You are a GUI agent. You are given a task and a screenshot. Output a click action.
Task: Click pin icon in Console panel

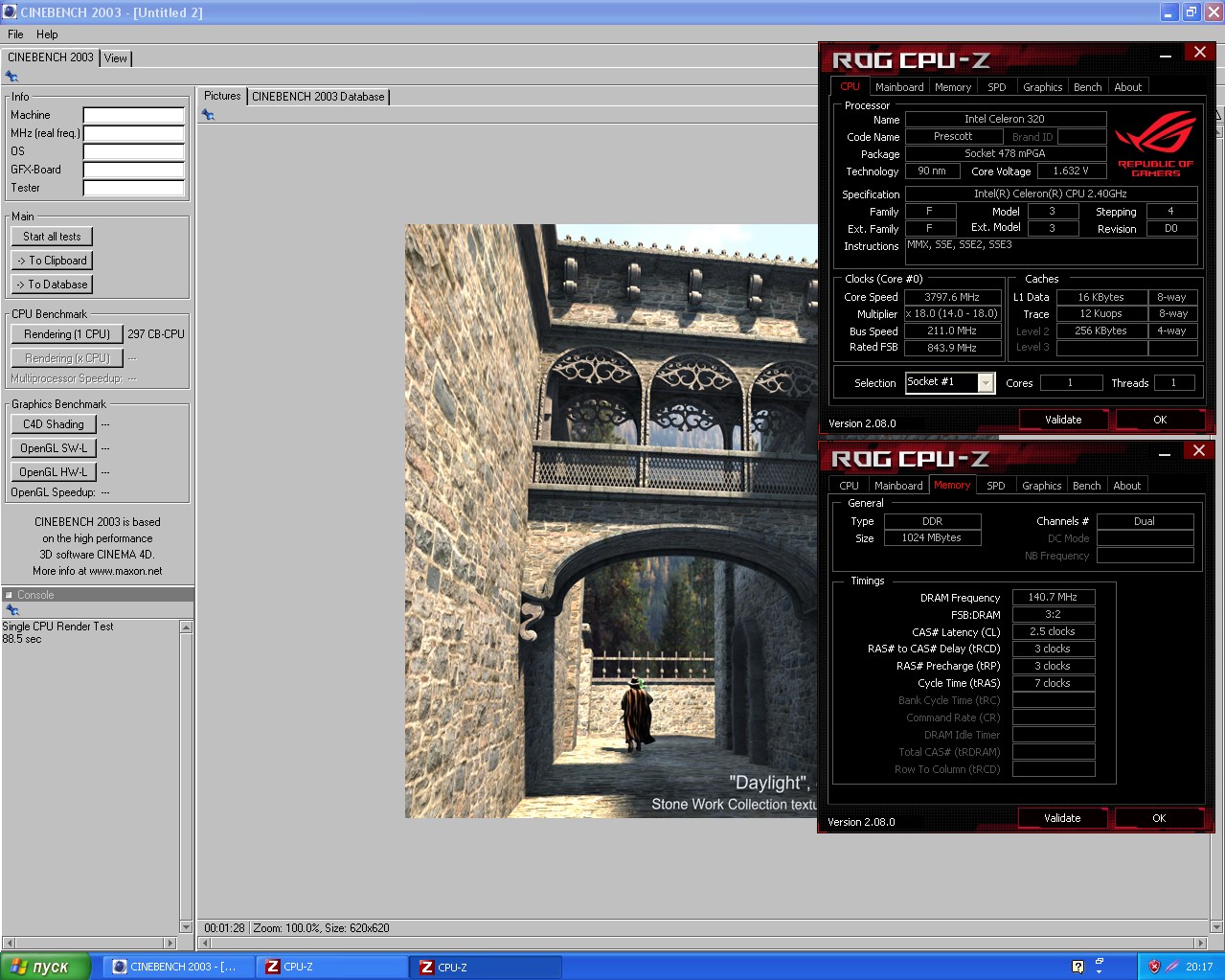point(11,610)
